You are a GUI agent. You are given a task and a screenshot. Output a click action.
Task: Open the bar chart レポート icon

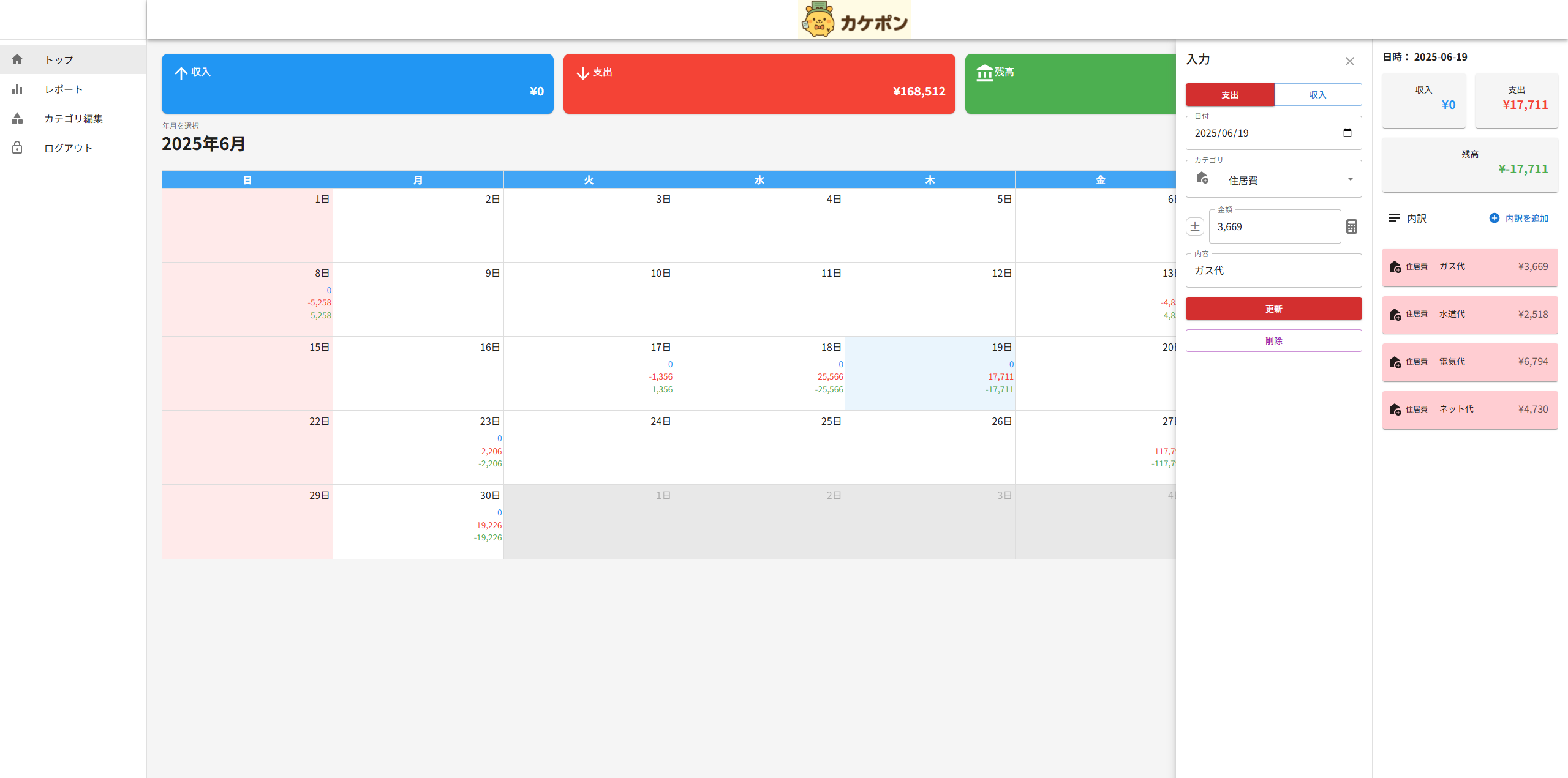pyautogui.click(x=17, y=89)
